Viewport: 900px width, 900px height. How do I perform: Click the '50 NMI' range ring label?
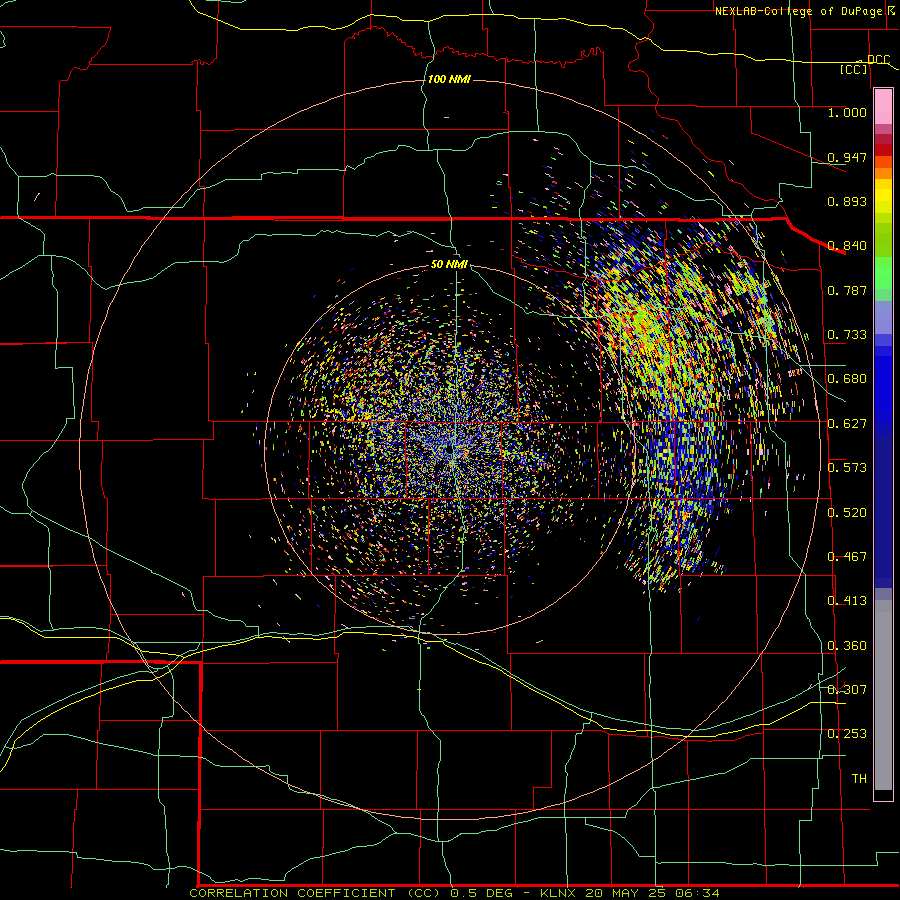449,264
